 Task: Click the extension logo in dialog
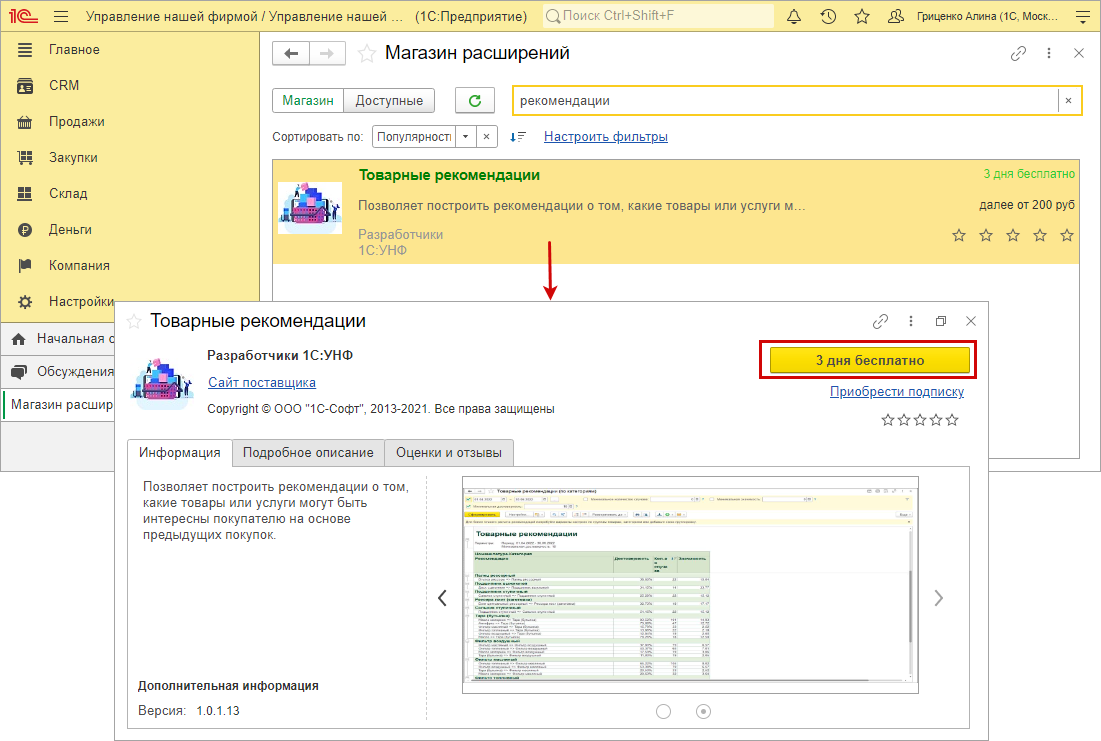[x=161, y=383]
